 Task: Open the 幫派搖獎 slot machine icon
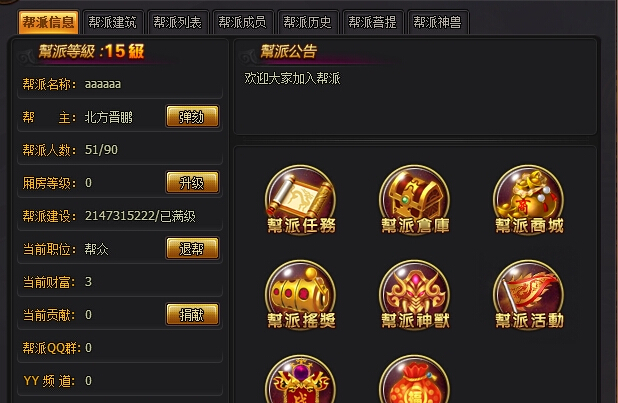[301, 295]
